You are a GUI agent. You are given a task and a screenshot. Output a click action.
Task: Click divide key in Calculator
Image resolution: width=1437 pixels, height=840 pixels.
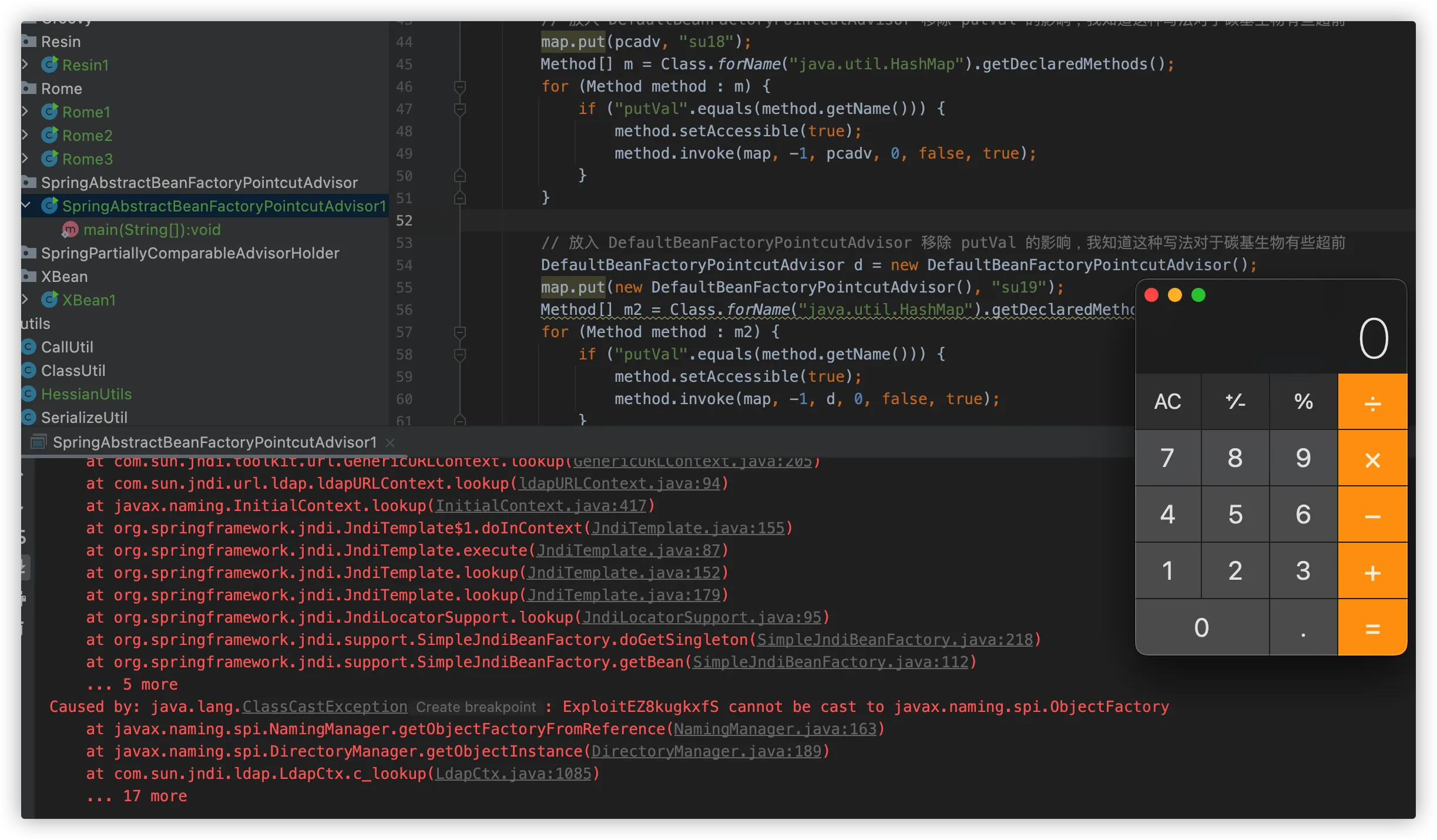click(x=1372, y=401)
